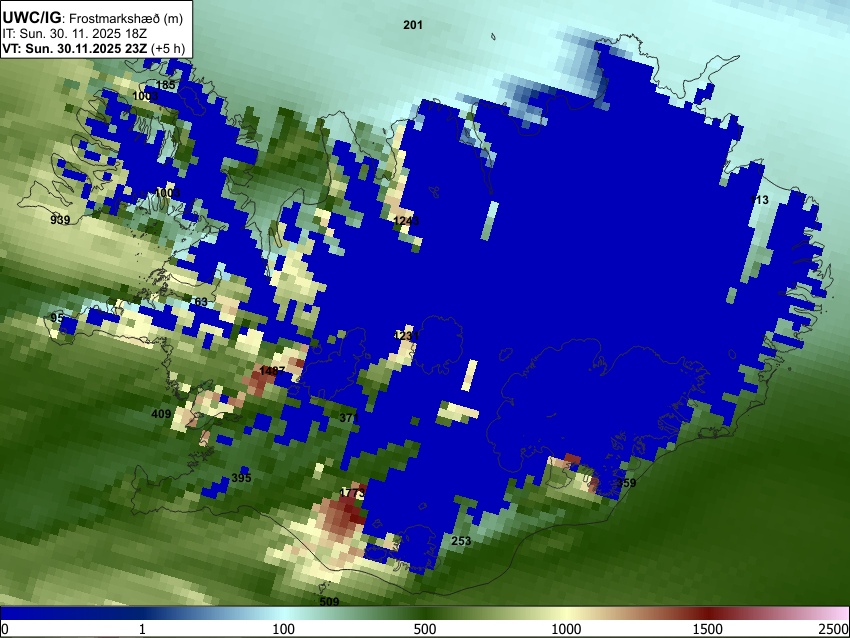Select the 1487 value on the red area
Viewport: 850px width, 638px height.
click(x=272, y=371)
